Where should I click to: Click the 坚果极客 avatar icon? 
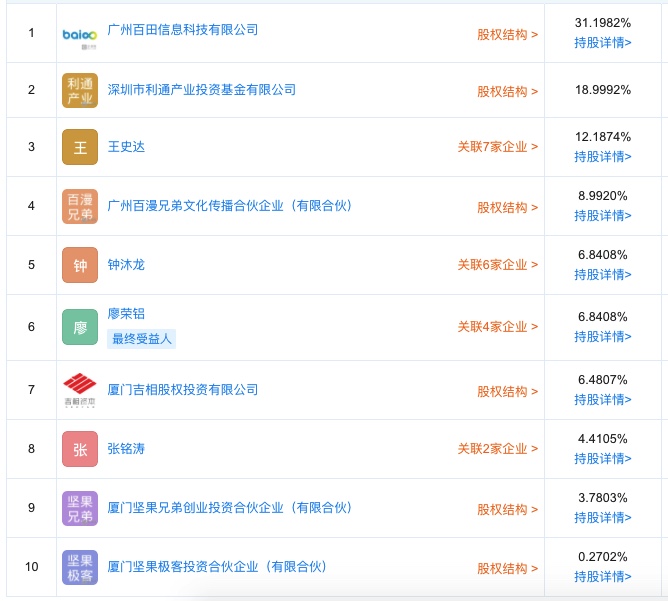(x=80, y=567)
